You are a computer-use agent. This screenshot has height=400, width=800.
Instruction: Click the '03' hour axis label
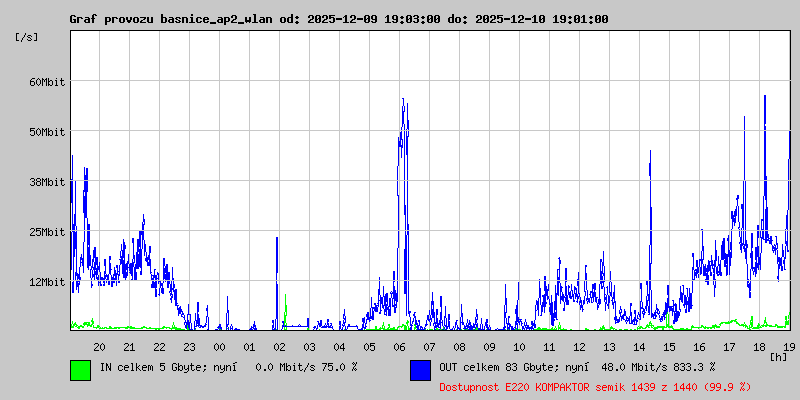coord(310,347)
